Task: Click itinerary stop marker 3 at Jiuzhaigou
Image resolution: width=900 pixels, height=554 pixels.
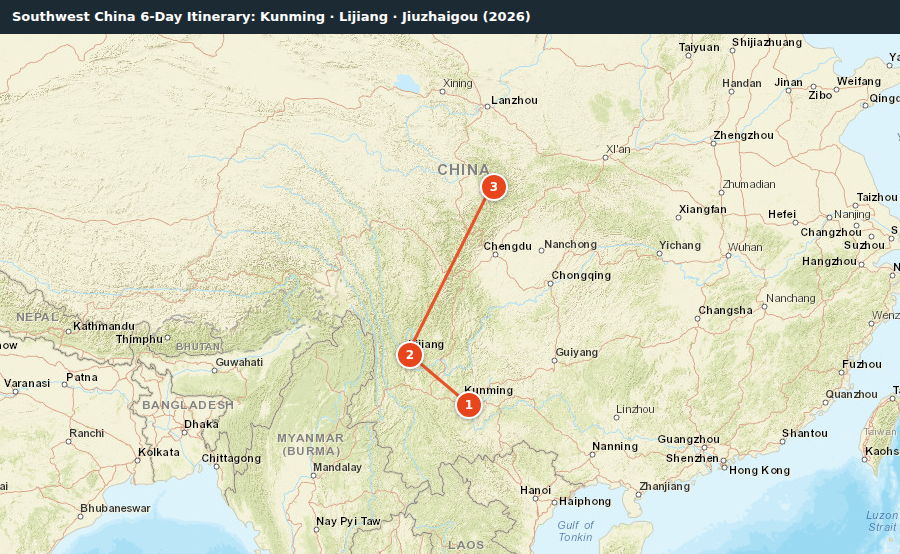Action: coord(494,187)
